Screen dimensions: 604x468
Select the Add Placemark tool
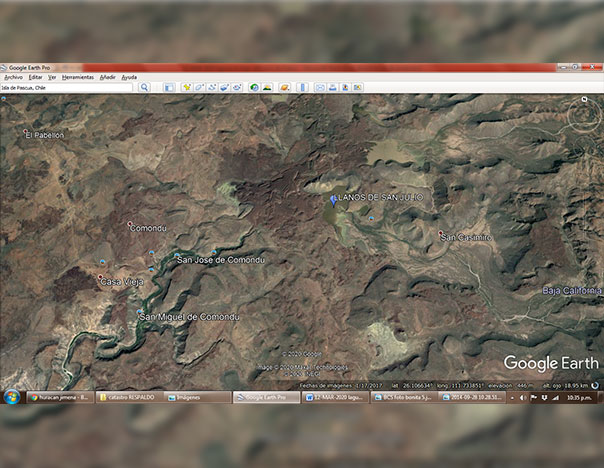click(x=185, y=87)
